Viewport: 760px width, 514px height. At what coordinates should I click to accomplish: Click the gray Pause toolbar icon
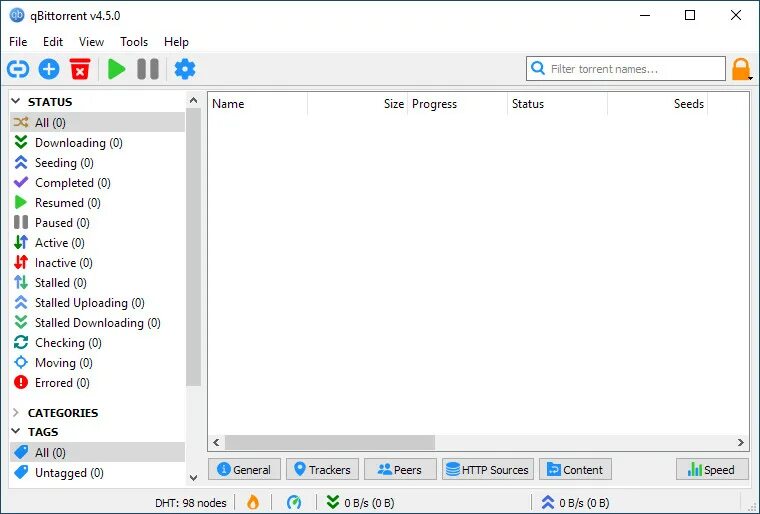(148, 69)
